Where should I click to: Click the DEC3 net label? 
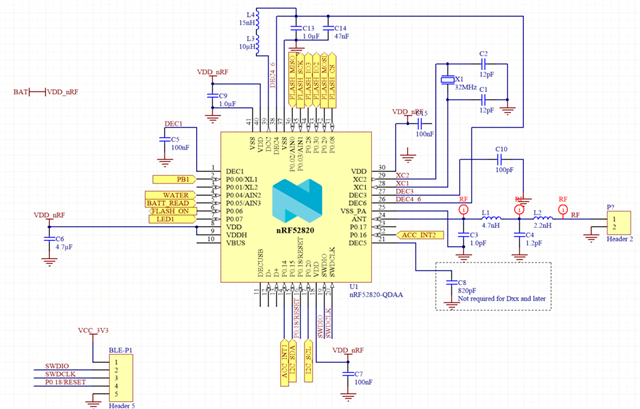click(404, 191)
